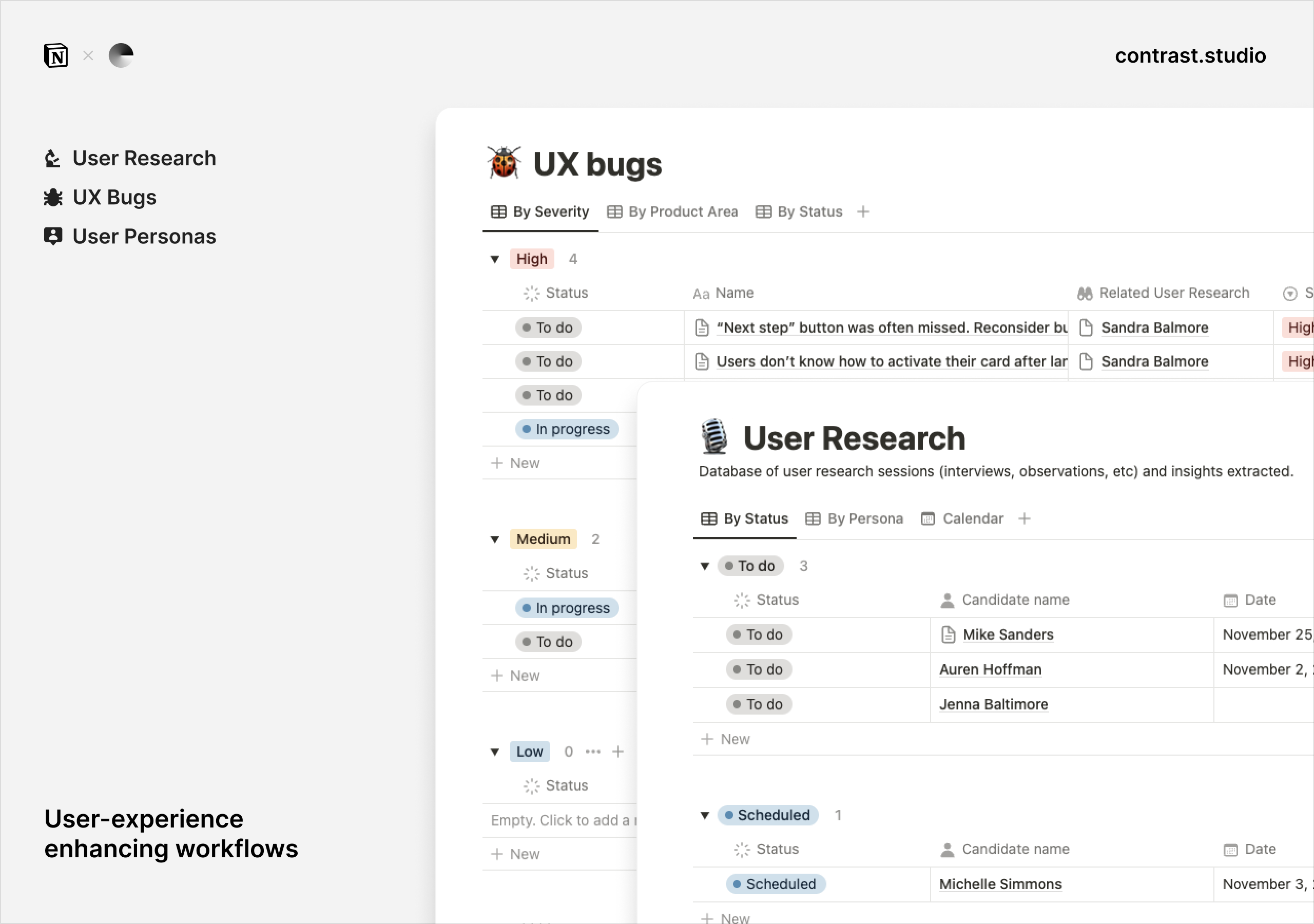Click the Medium severity tag label
This screenshot has height=924, width=1314.
click(543, 540)
